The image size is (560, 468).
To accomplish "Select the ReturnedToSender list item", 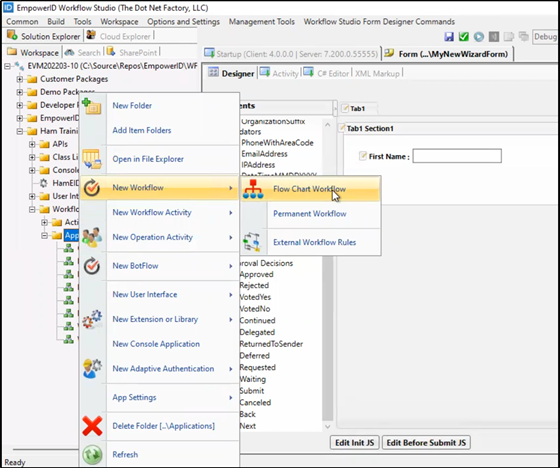I will pyautogui.click(x=271, y=344).
